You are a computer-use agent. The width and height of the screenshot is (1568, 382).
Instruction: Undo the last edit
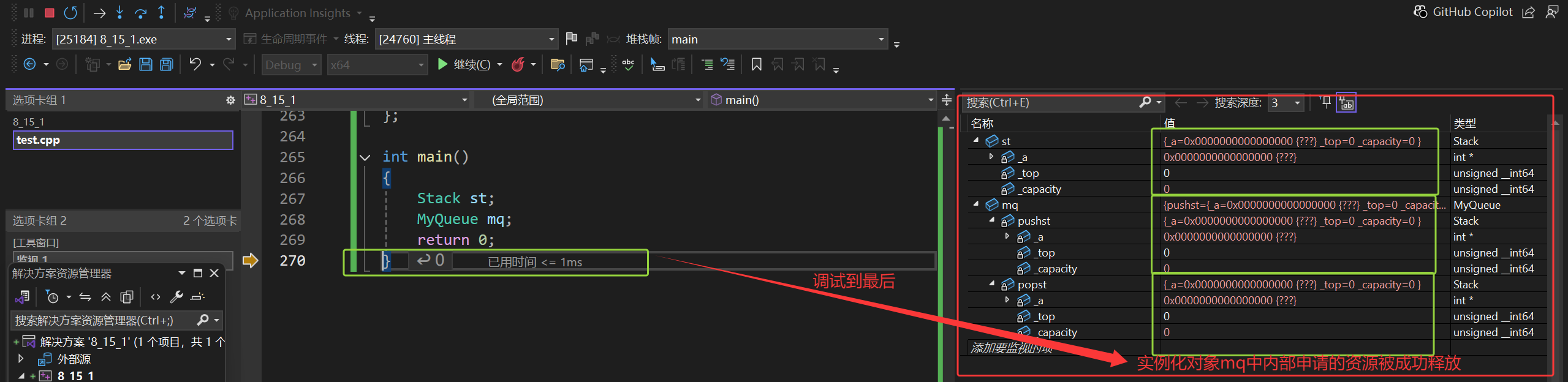coord(195,64)
